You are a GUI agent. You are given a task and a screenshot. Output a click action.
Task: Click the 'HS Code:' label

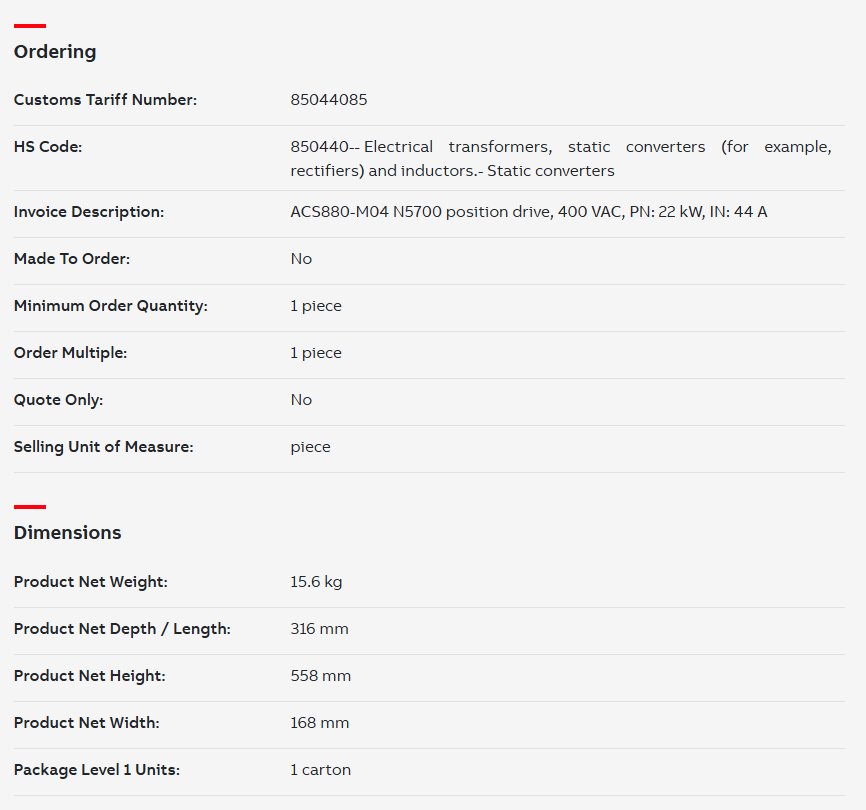tap(47, 146)
